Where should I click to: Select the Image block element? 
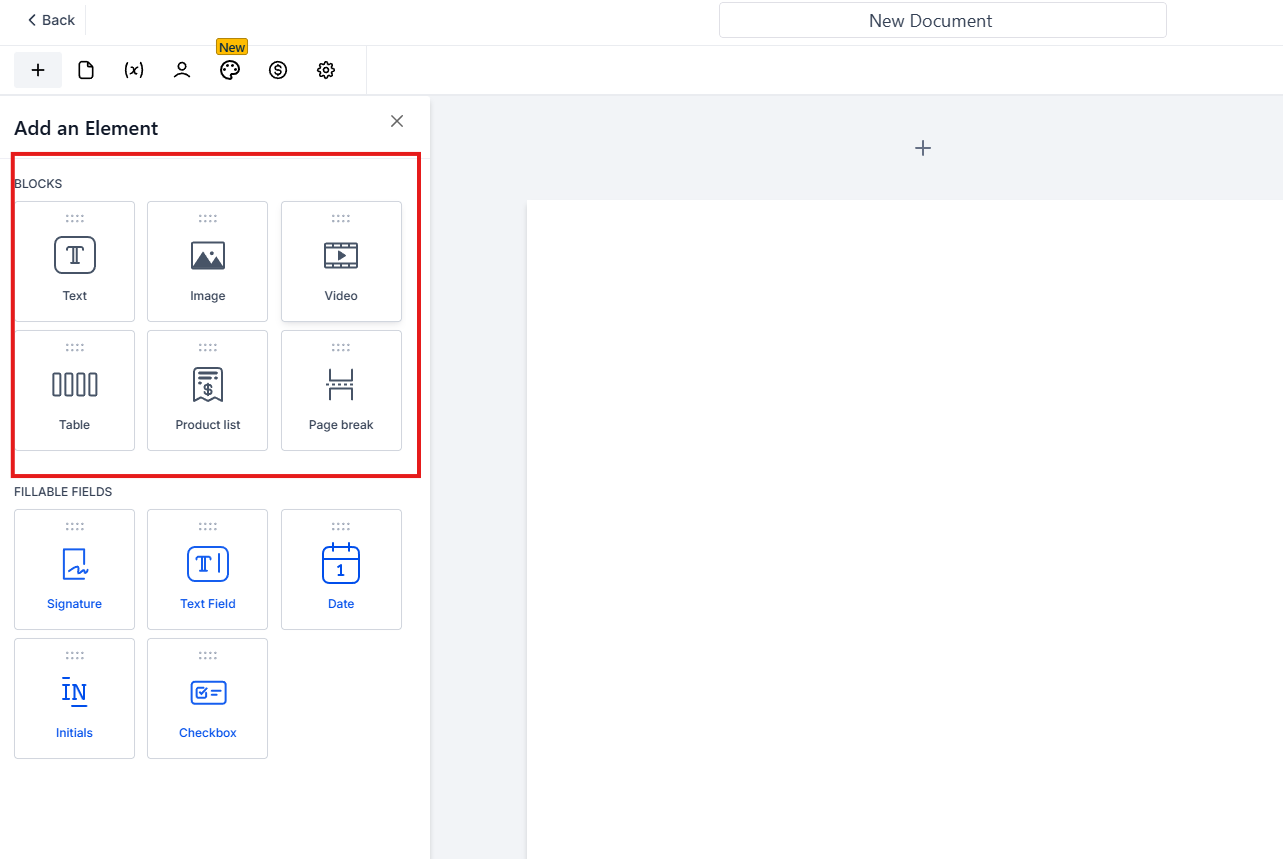208,262
